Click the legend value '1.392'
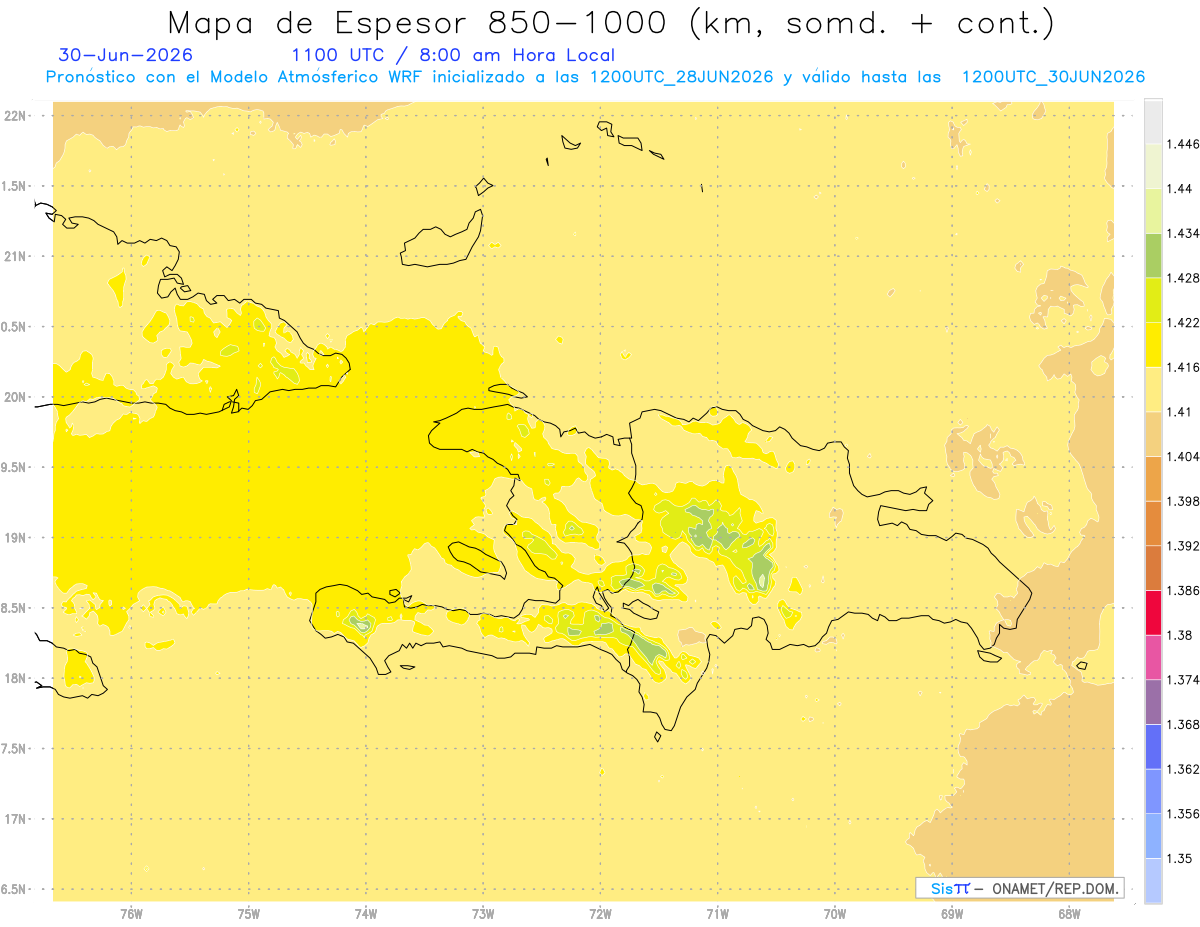This screenshot has height=927, width=1200. tap(1185, 546)
